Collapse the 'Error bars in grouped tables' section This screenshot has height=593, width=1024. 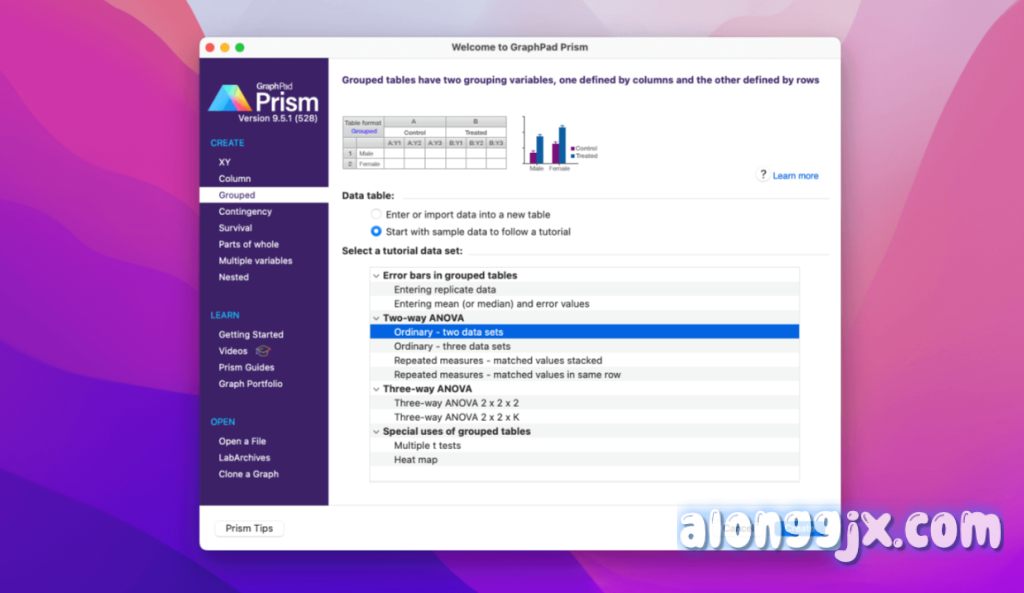pos(375,275)
